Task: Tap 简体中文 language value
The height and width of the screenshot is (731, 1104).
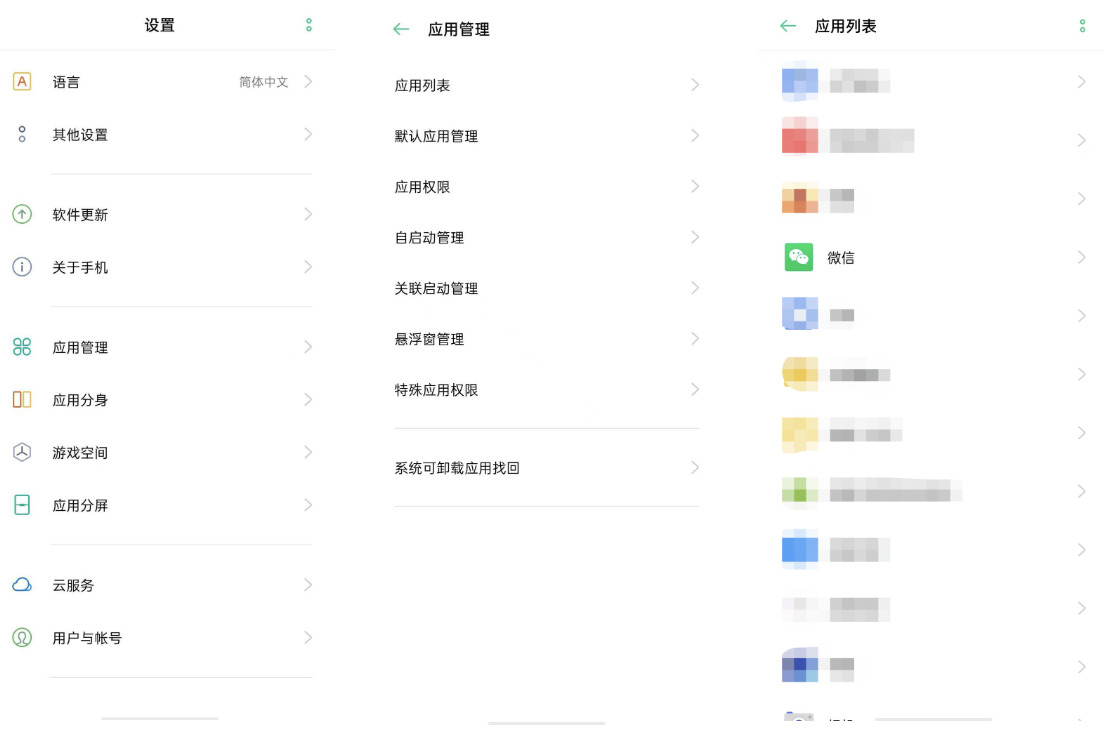Action: [263, 82]
